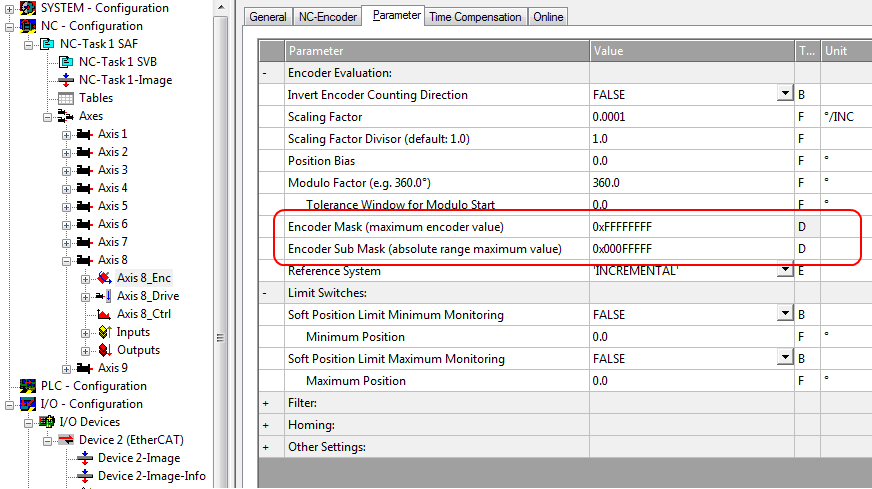Viewport: 872px width, 489px height.
Task: Click the Axis 2 icon
Action: 85,152
